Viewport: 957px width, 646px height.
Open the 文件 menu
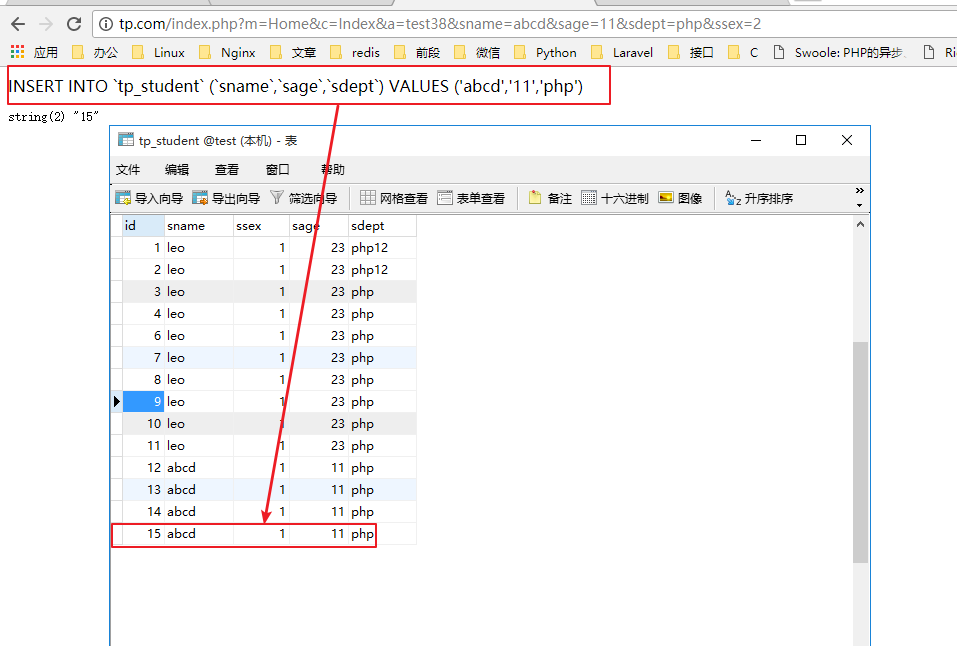128,170
